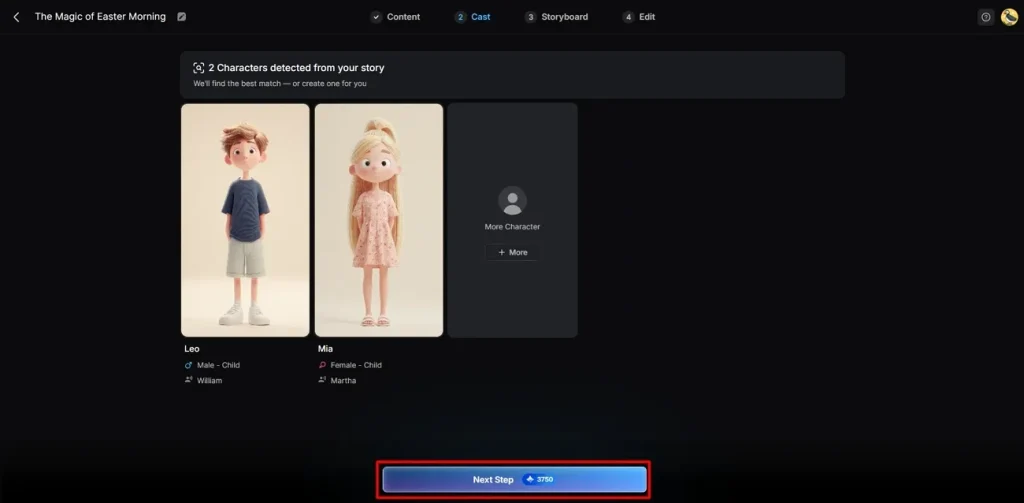
Task: Go to the Edit step tab
Action: click(x=639, y=17)
